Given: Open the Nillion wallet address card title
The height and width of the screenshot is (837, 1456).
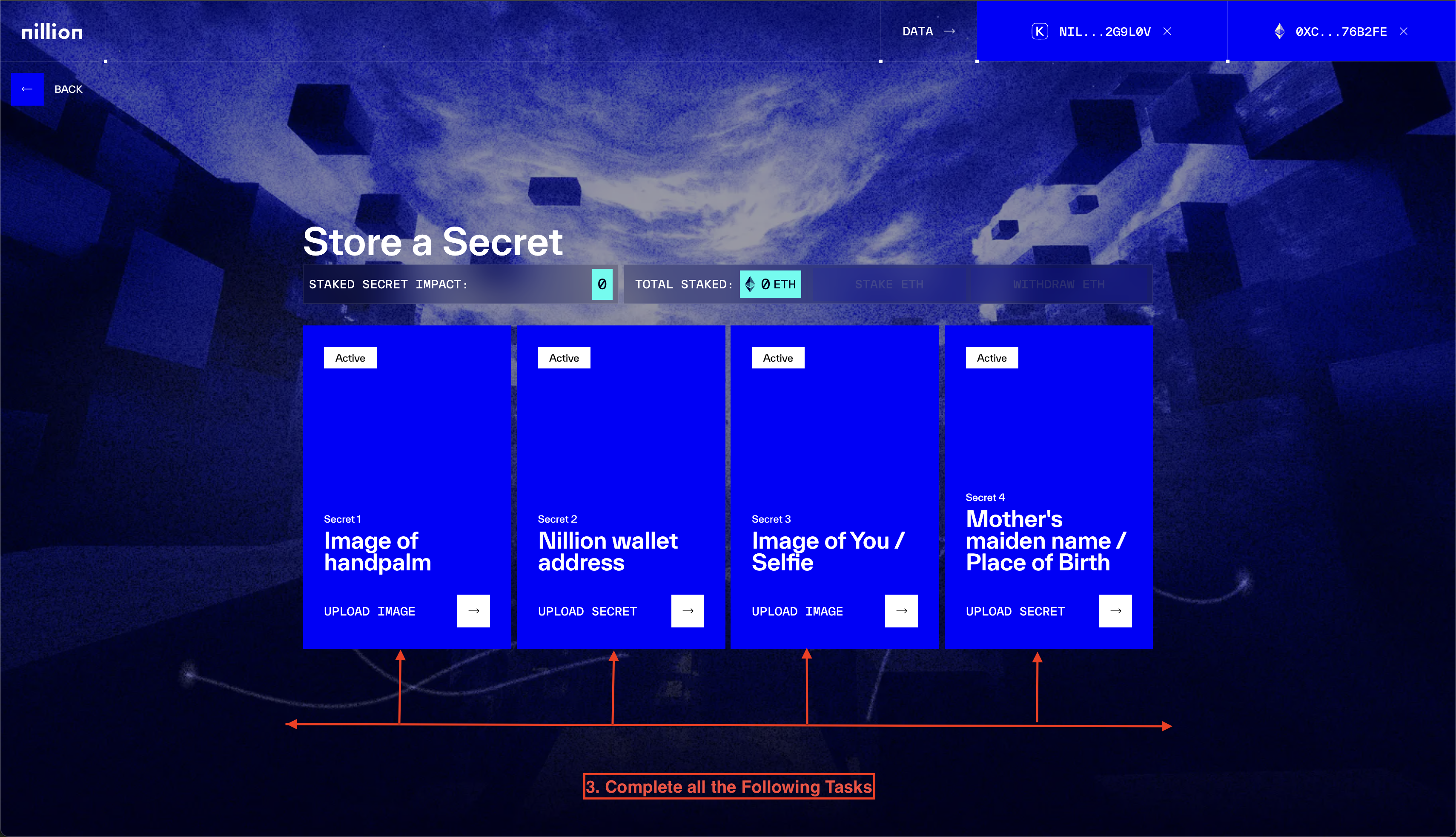Looking at the screenshot, I should click(608, 551).
